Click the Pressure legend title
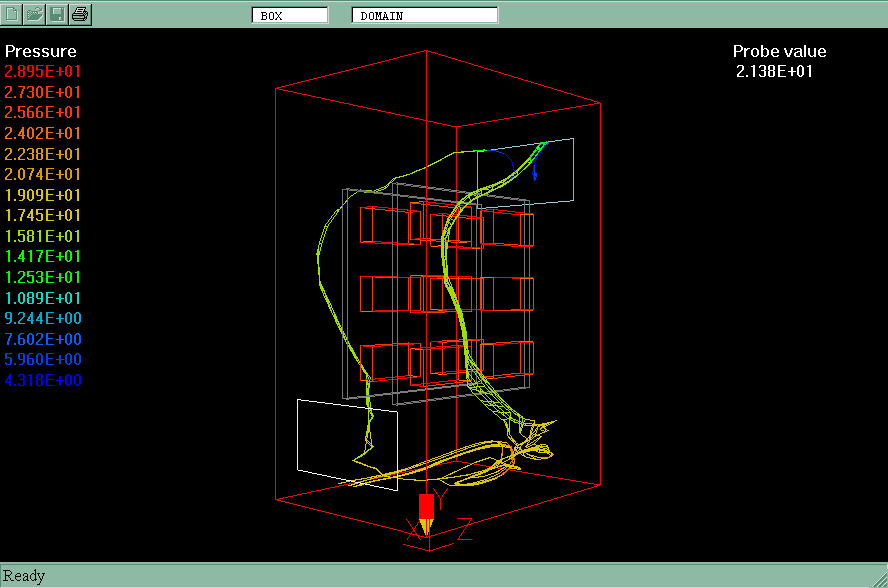Image resolution: width=888 pixels, height=588 pixels. point(40,51)
